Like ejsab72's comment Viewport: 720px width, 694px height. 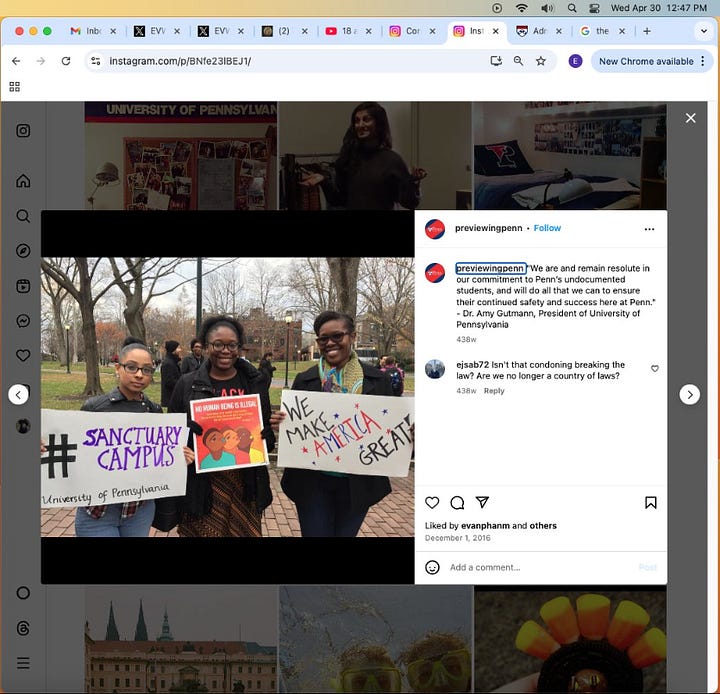click(x=655, y=368)
